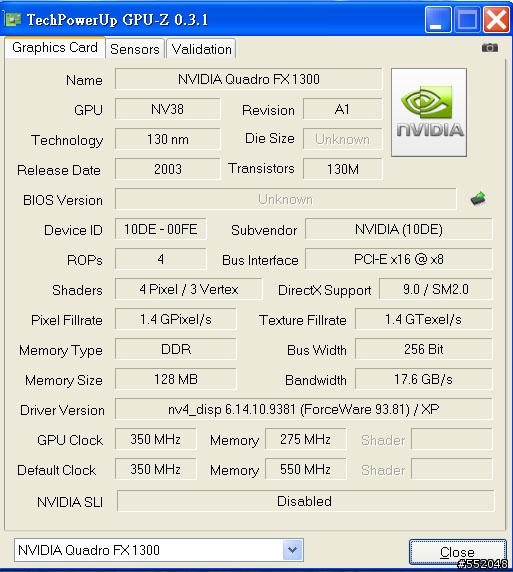Take a screenshot with the camera icon

(489, 48)
